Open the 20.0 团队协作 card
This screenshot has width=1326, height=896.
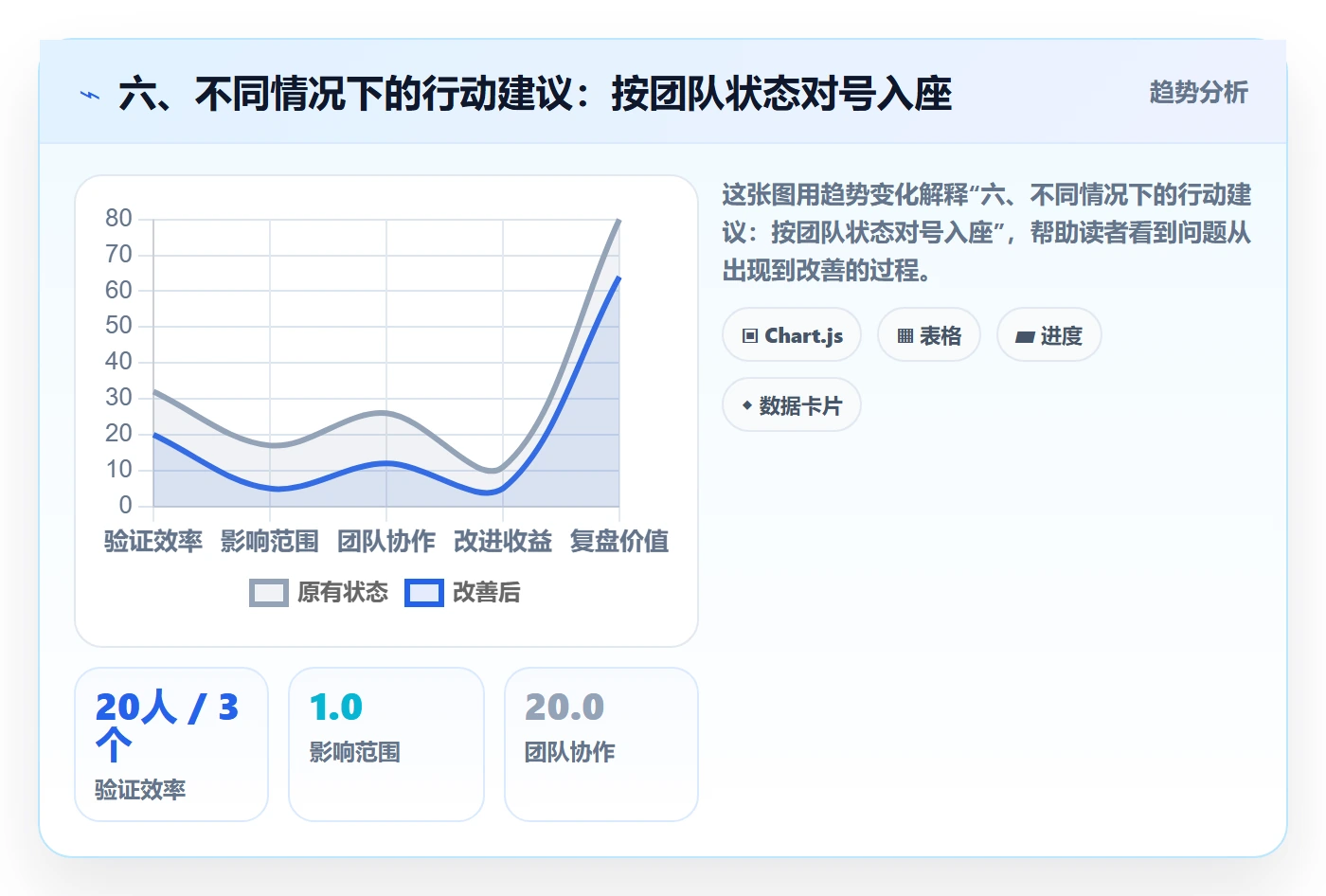coord(601,744)
